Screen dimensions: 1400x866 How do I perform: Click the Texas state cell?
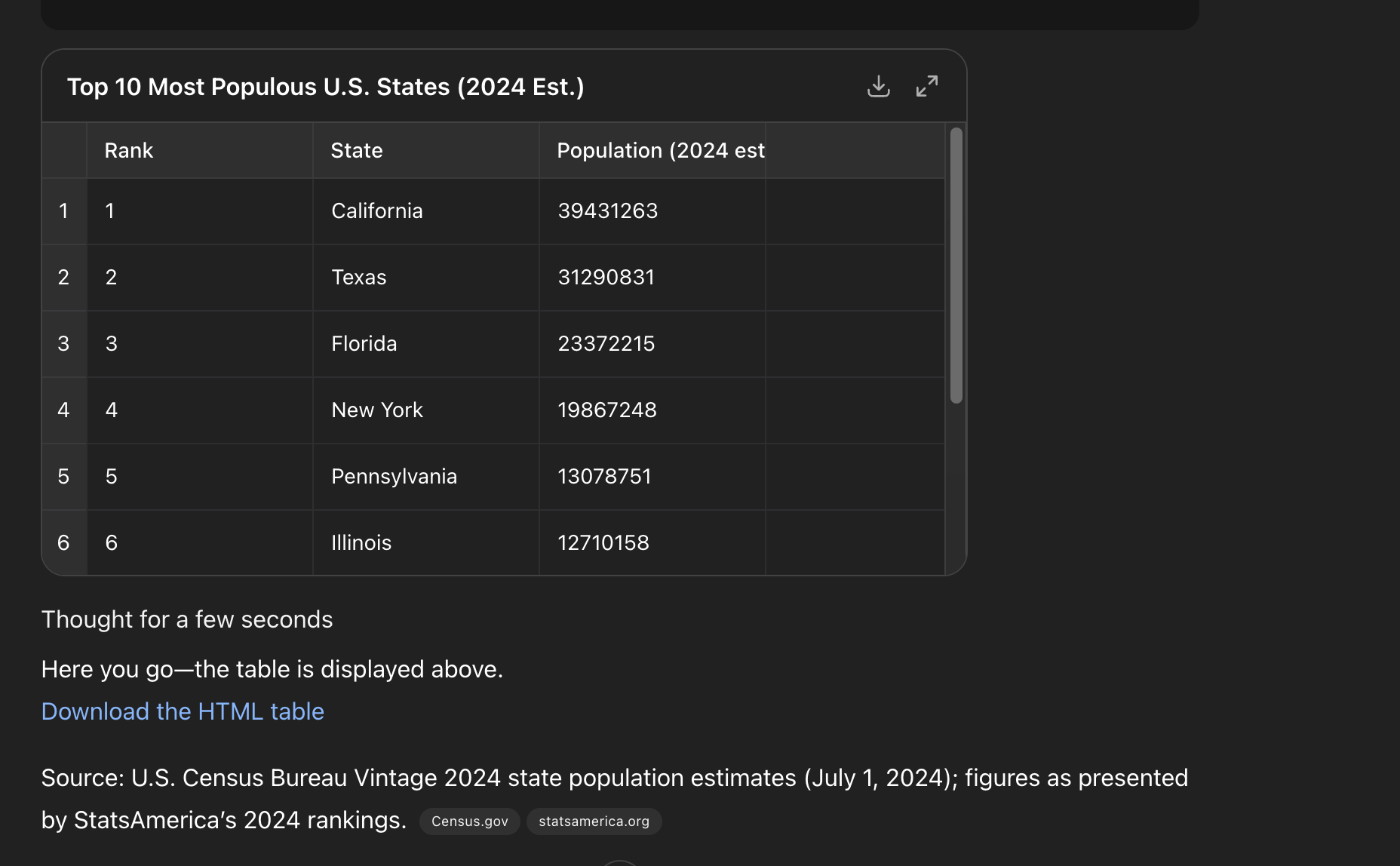pyautogui.click(x=359, y=278)
